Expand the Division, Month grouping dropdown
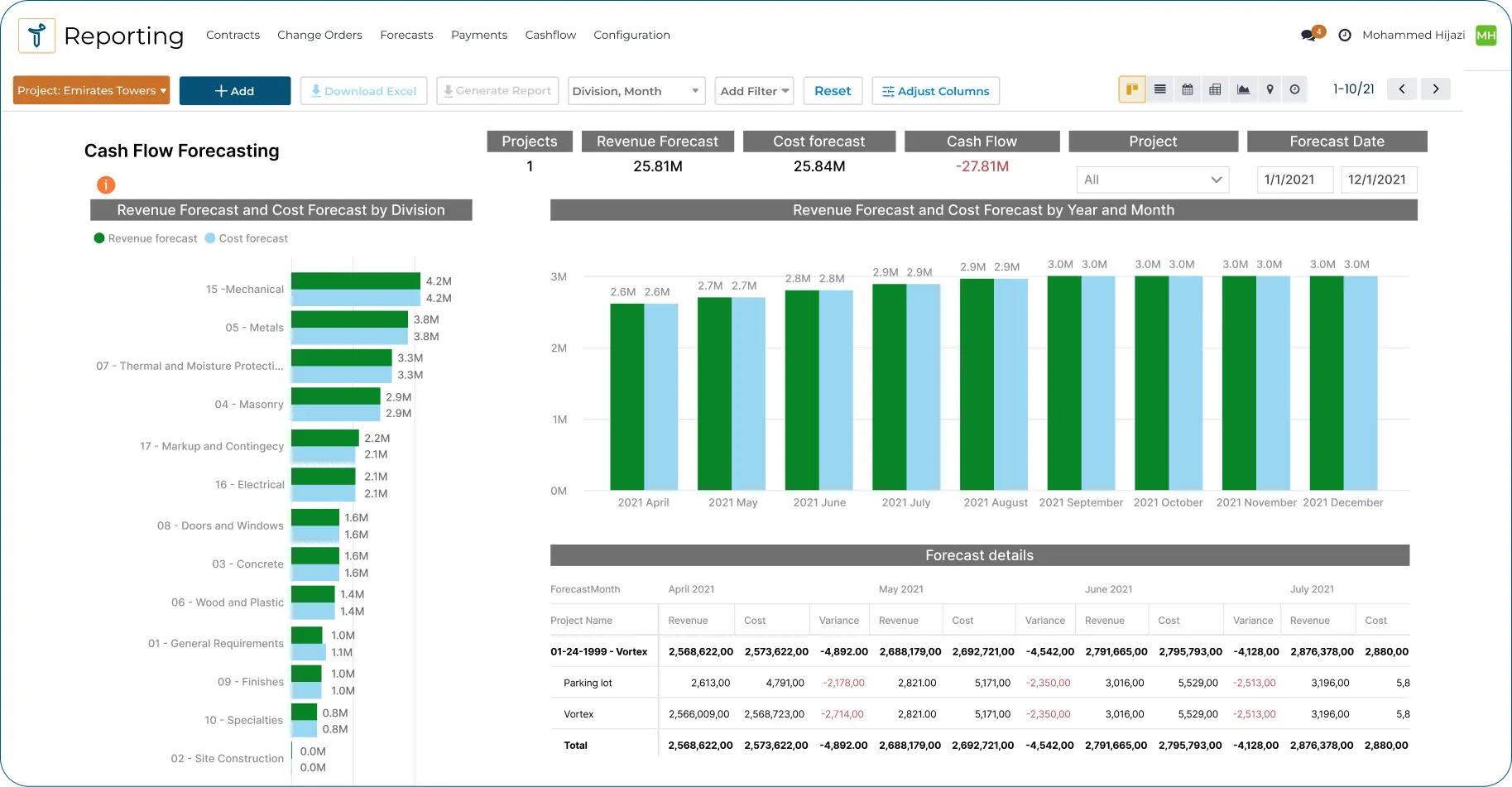 click(x=636, y=91)
